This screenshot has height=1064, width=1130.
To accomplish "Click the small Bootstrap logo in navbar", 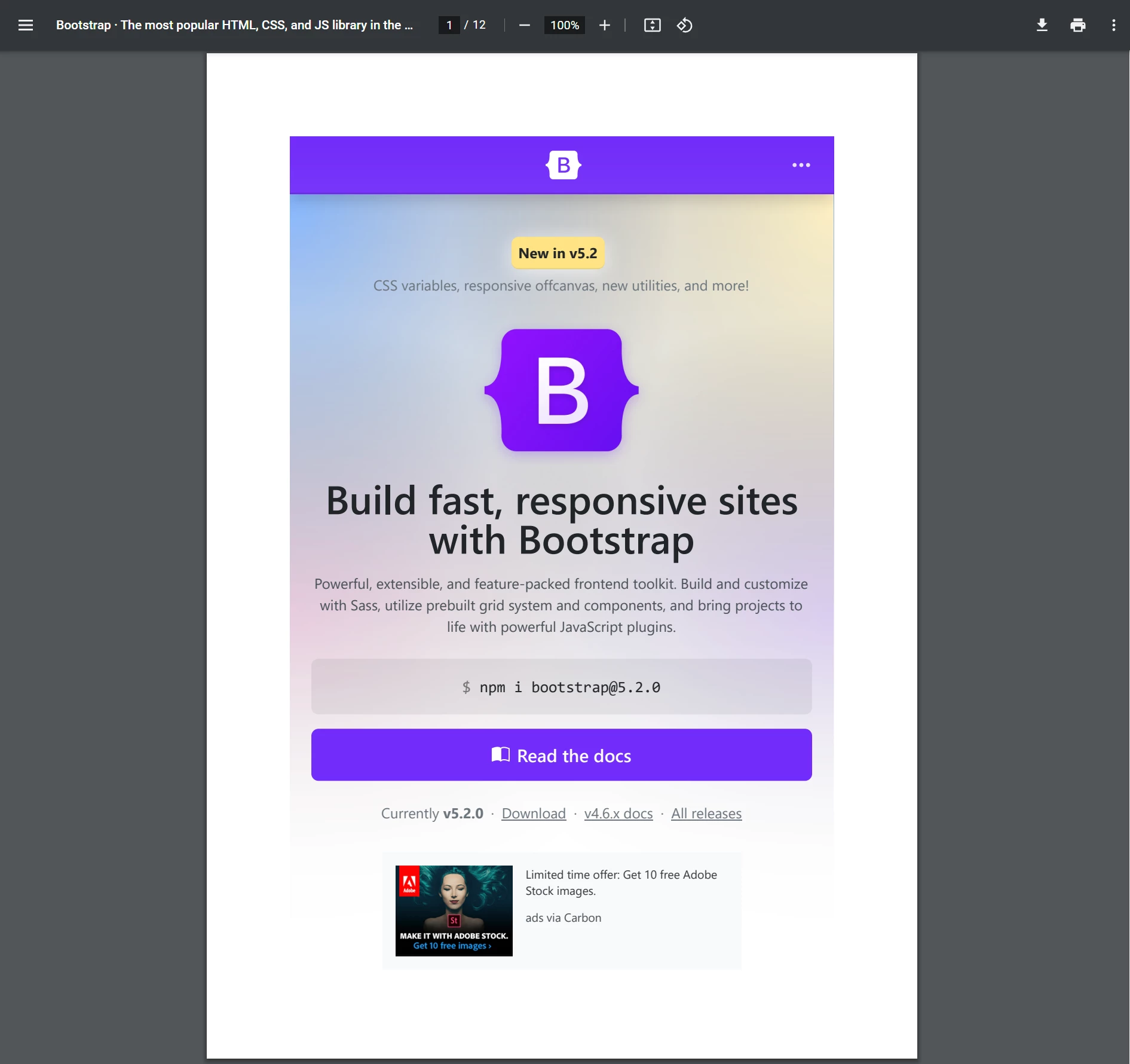I will [x=564, y=165].
